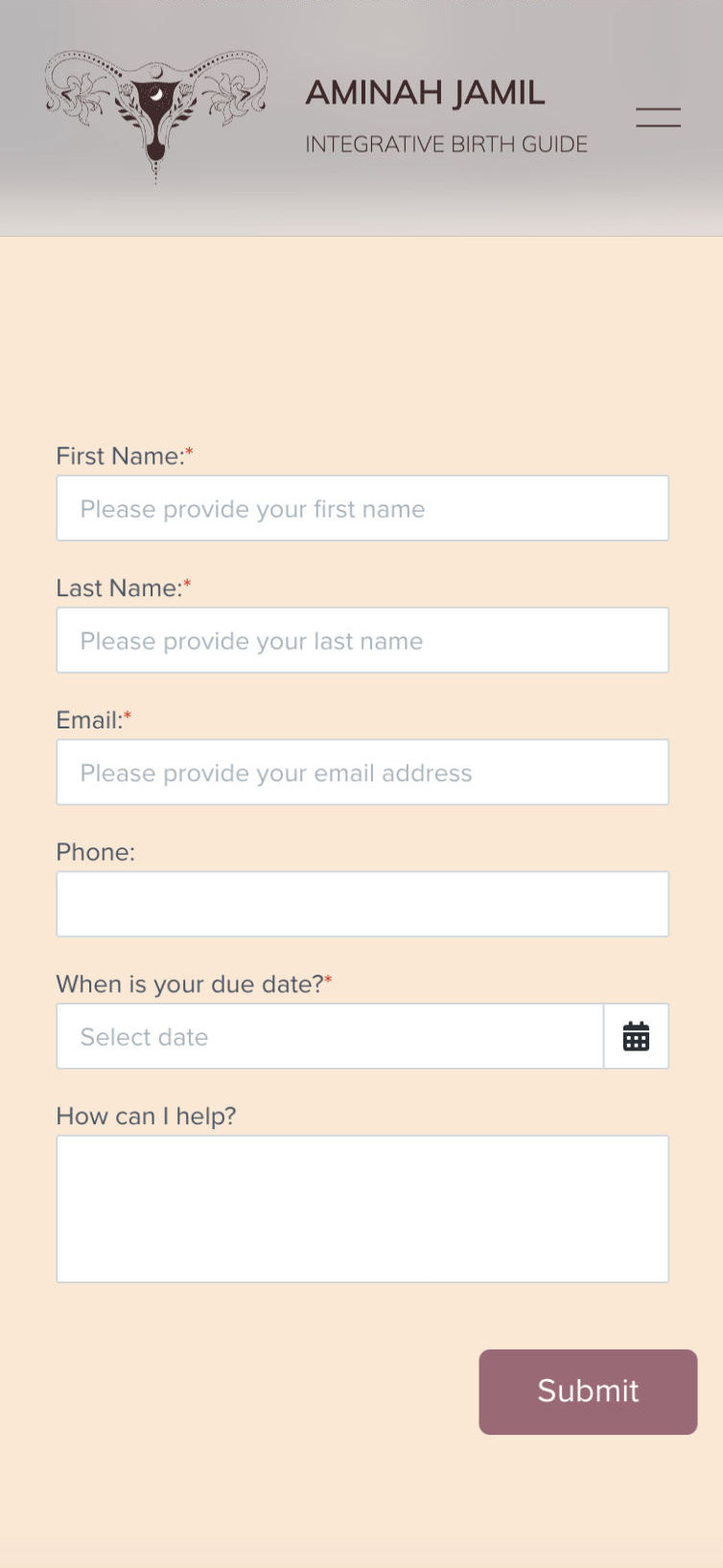Open the hamburger navigation menu
Image resolution: width=723 pixels, height=1568 pixels.
[x=658, y=118]
